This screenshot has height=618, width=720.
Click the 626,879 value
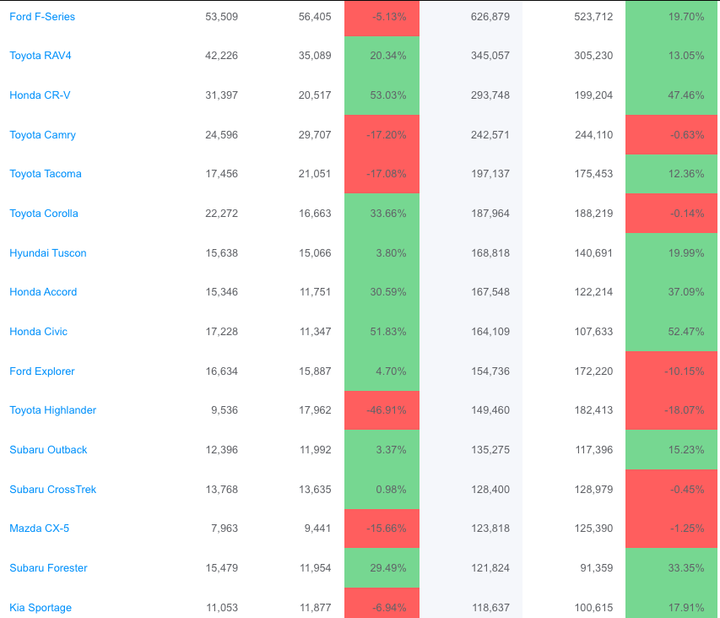point(490,17)
